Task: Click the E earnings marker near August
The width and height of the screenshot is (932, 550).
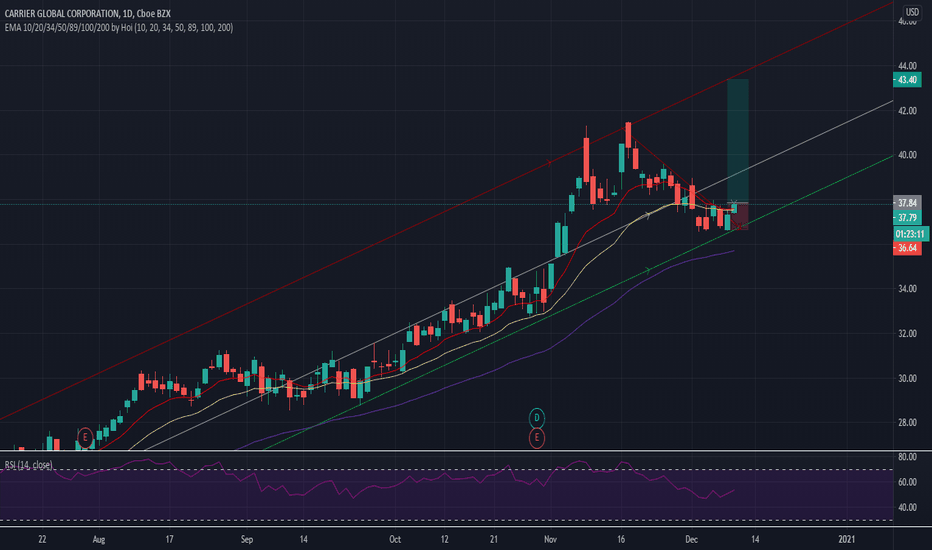Action: pyautogui.click(x=85, y=438)
